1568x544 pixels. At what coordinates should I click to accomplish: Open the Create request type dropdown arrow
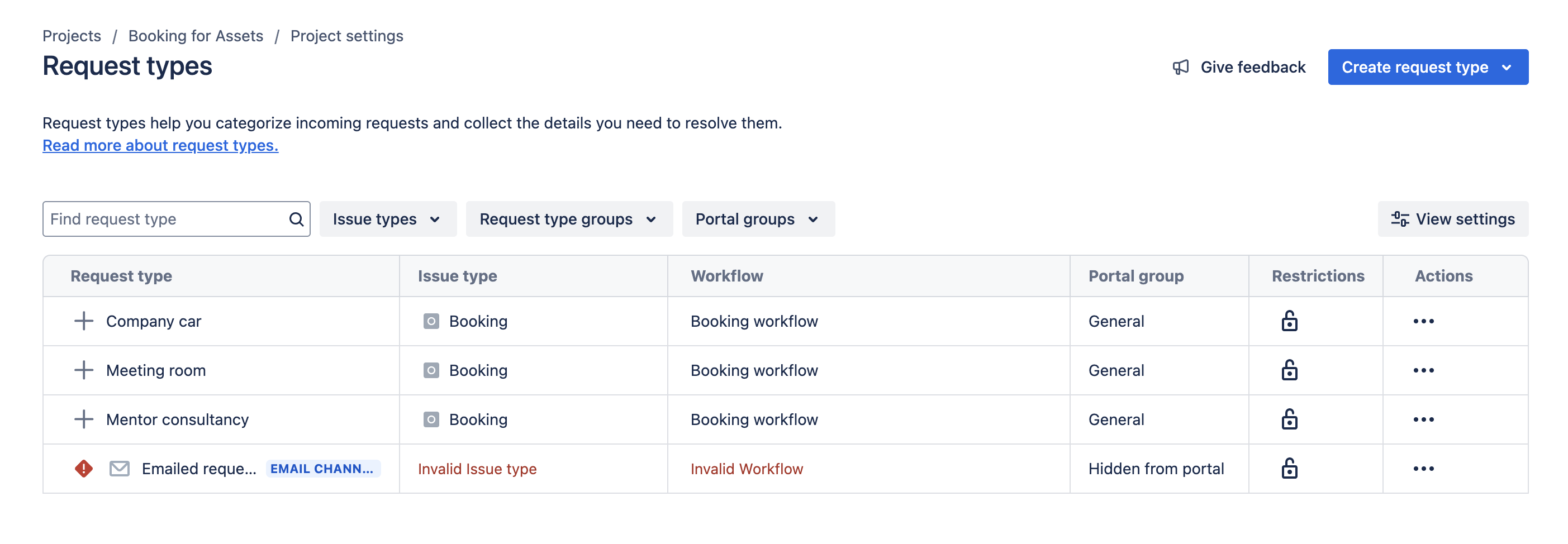click(1507, 68)
